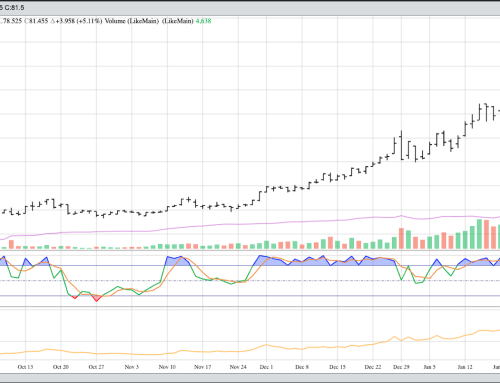Select the Nov 3 axis label

pos(132,367)
